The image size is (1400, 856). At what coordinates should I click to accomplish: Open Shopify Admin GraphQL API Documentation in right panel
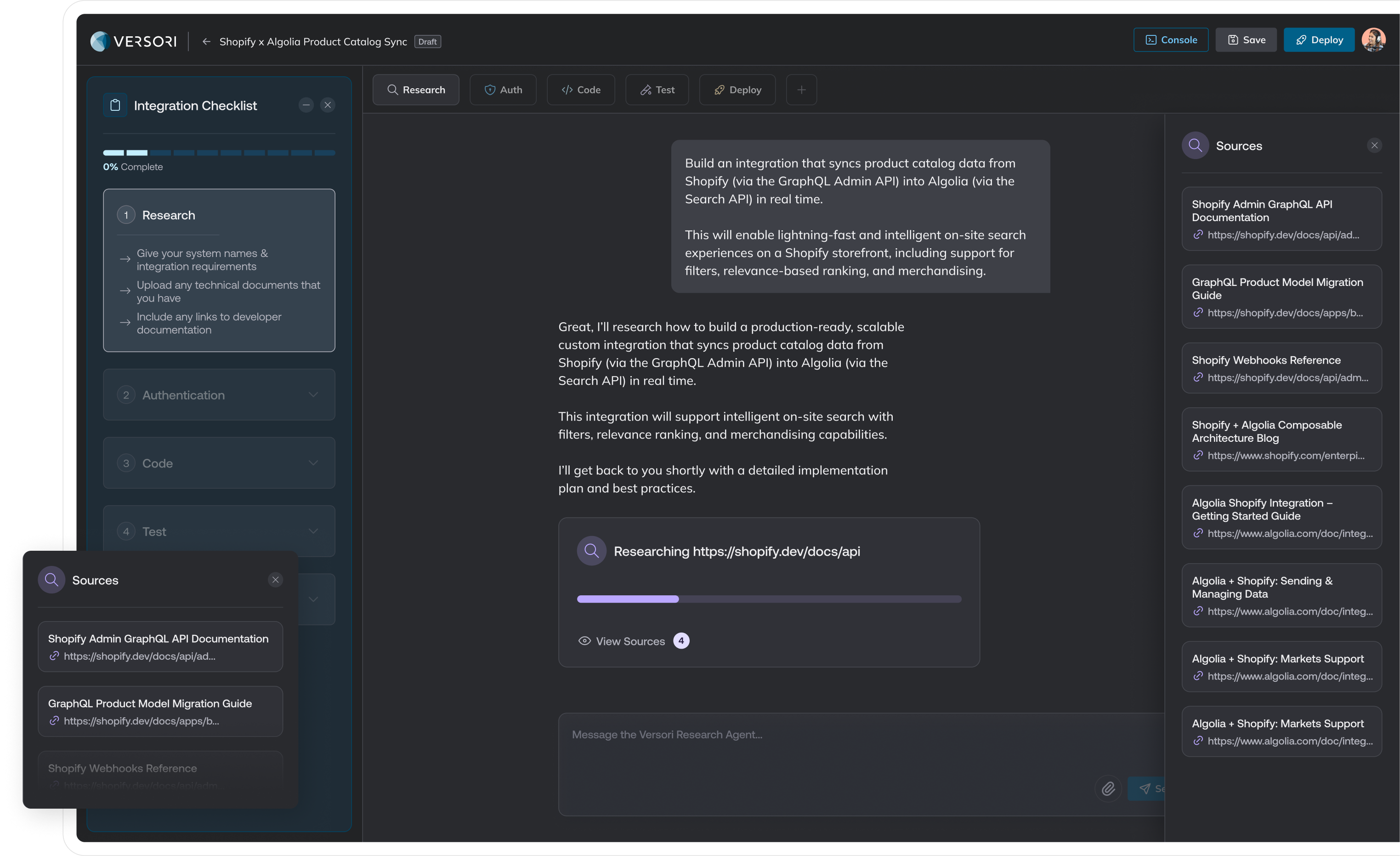click(1281, 219)
